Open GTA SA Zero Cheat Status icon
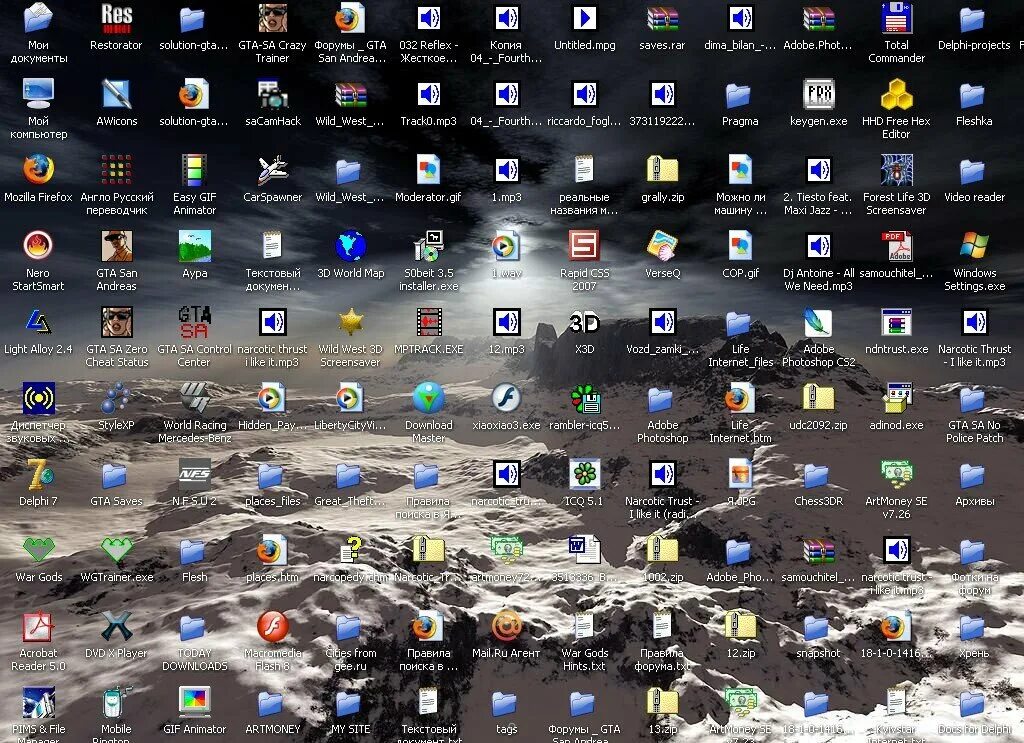The height and width of the screenshot is (743, 1024). 116,322
